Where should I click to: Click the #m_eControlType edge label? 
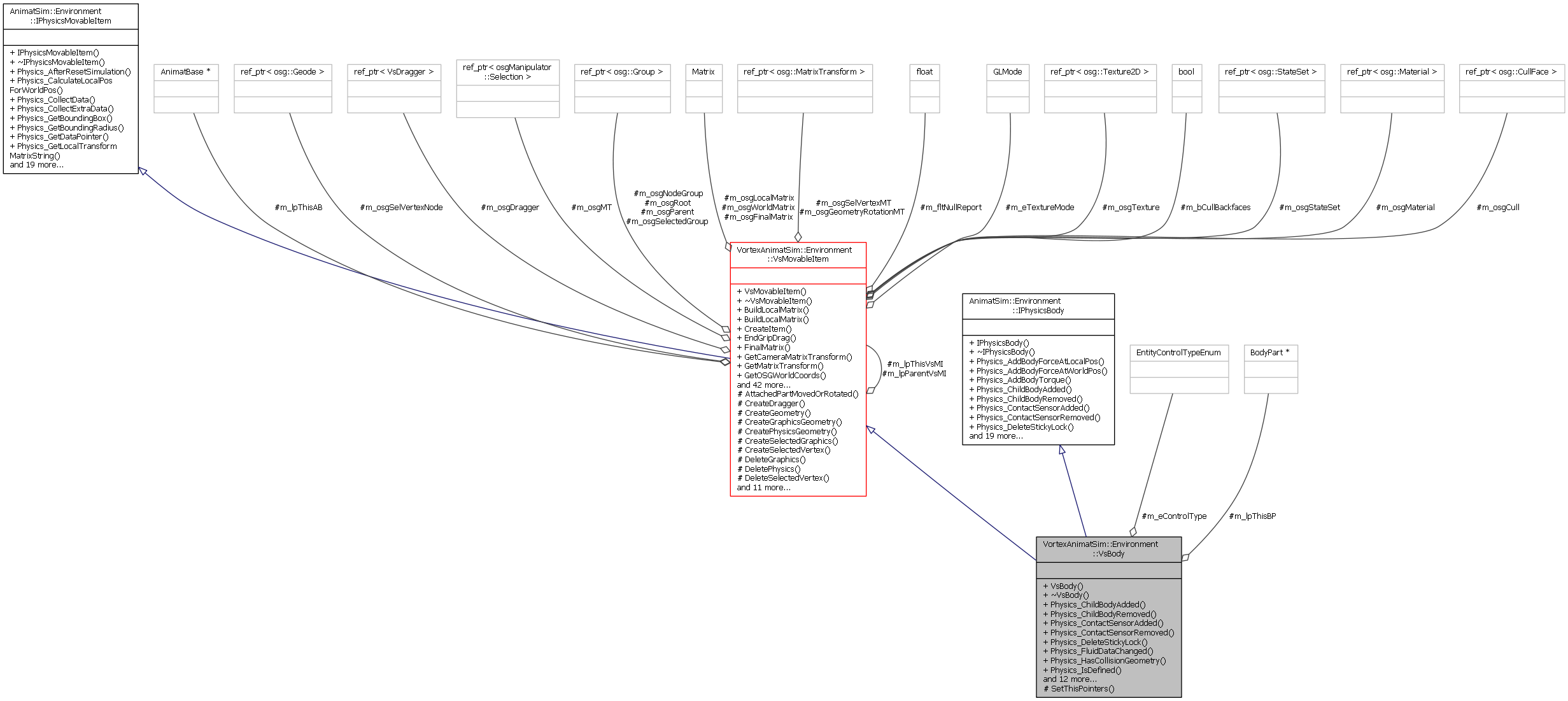[1174, 516]
